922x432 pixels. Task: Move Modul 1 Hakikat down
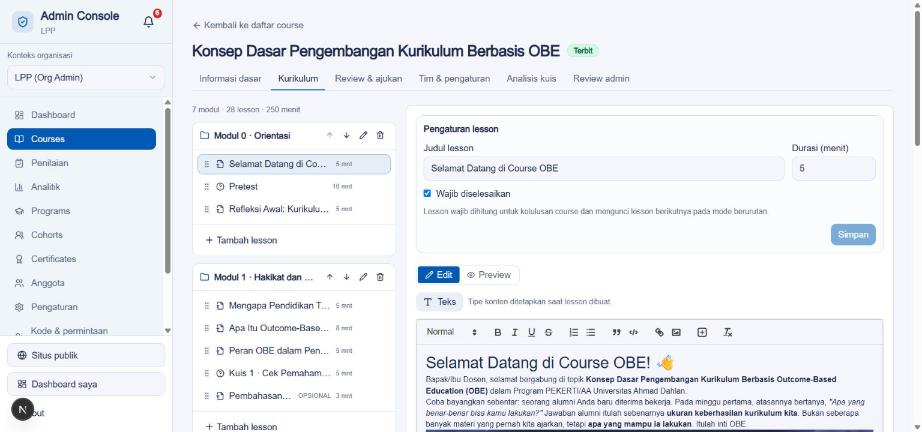pos(346,277)
